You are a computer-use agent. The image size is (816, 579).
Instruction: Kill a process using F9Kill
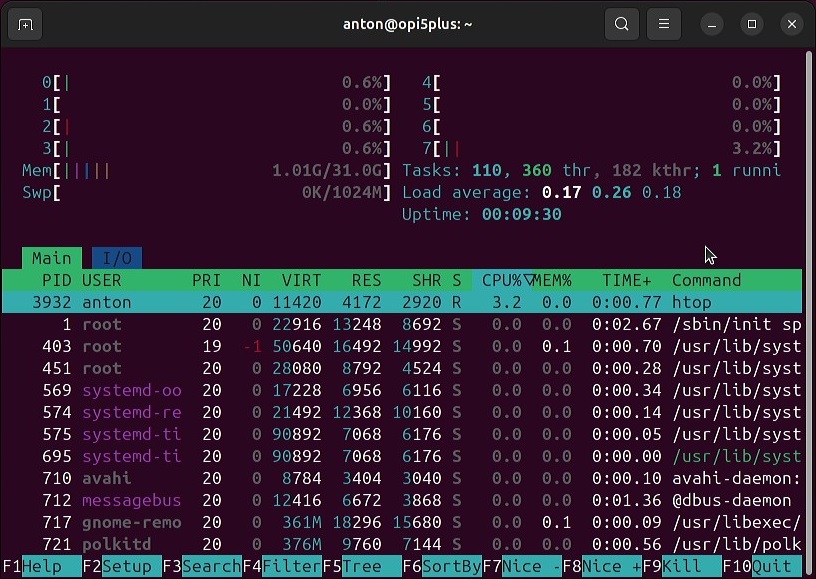(680, 566)
